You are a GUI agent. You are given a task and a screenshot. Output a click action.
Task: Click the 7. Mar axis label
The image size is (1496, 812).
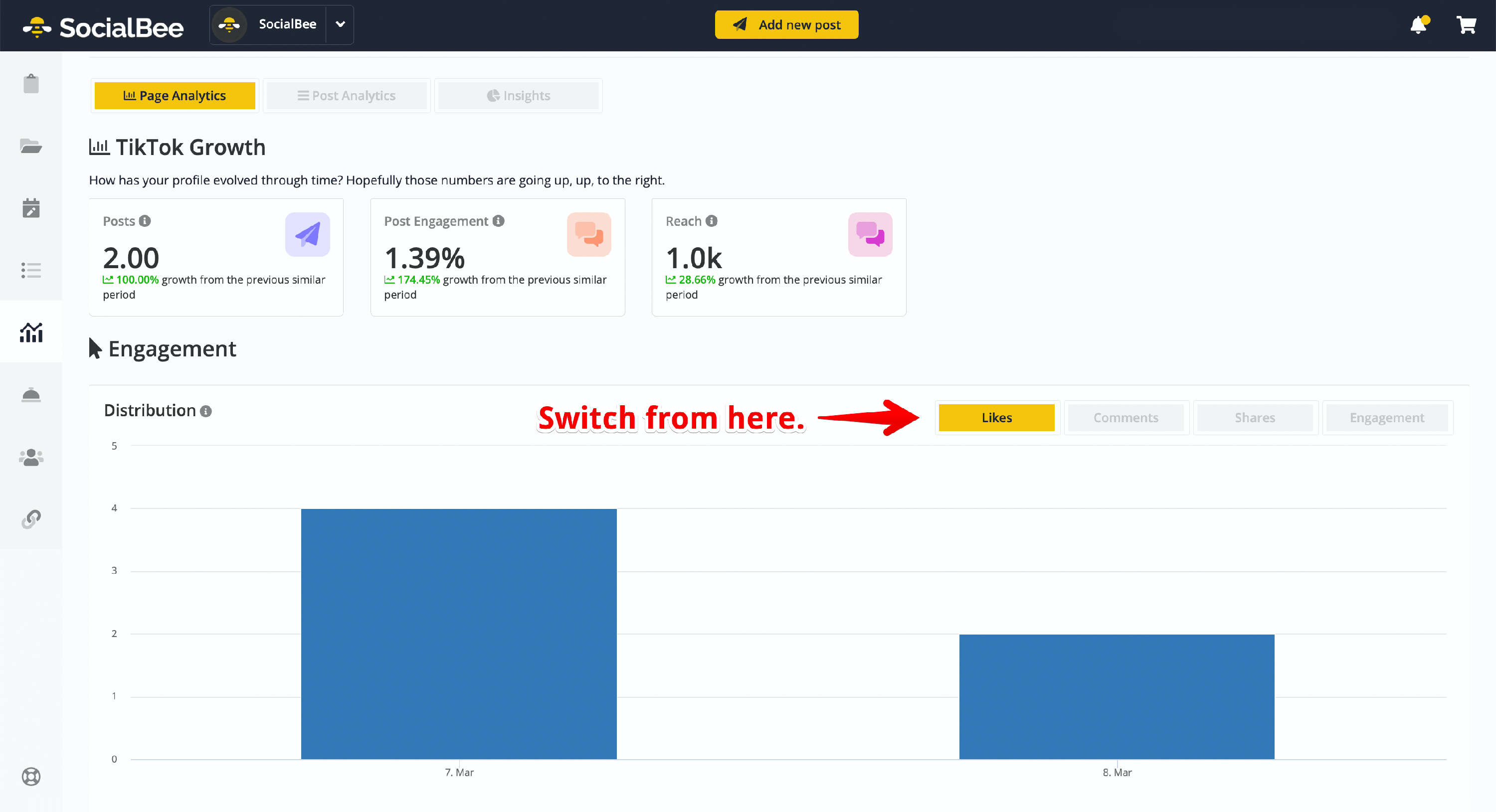click(x=459, y=773)
